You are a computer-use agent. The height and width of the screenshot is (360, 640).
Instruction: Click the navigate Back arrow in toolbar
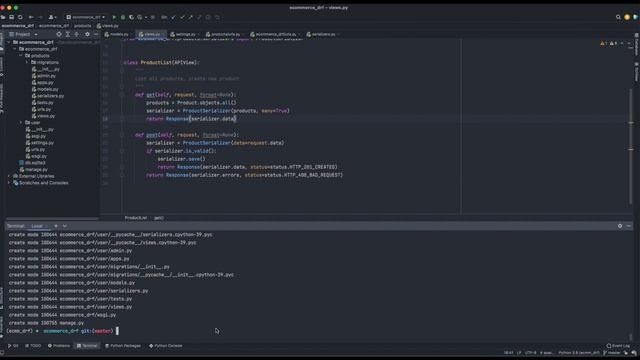pos(31,17)
